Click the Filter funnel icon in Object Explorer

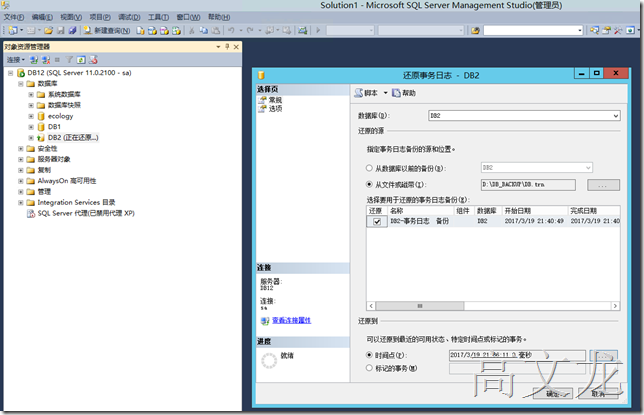pos(69,60)
